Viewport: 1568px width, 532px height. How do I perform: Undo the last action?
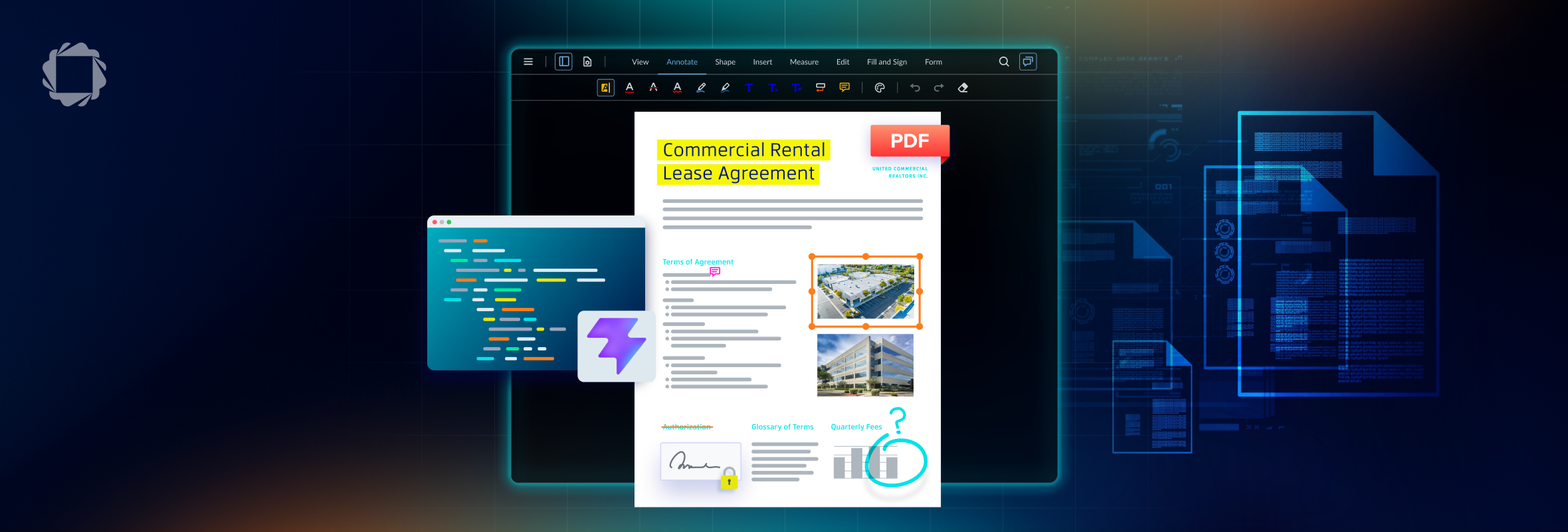point(915,88)
